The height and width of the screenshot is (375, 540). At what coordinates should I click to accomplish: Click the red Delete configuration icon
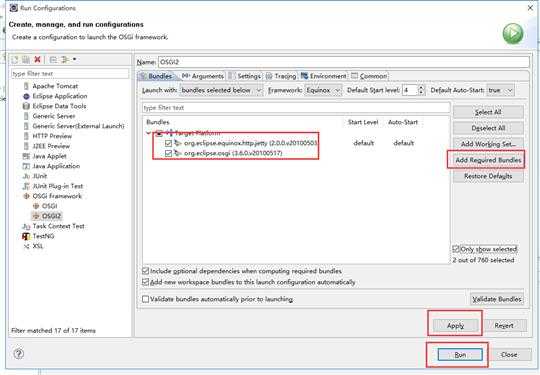pos(38,60)
